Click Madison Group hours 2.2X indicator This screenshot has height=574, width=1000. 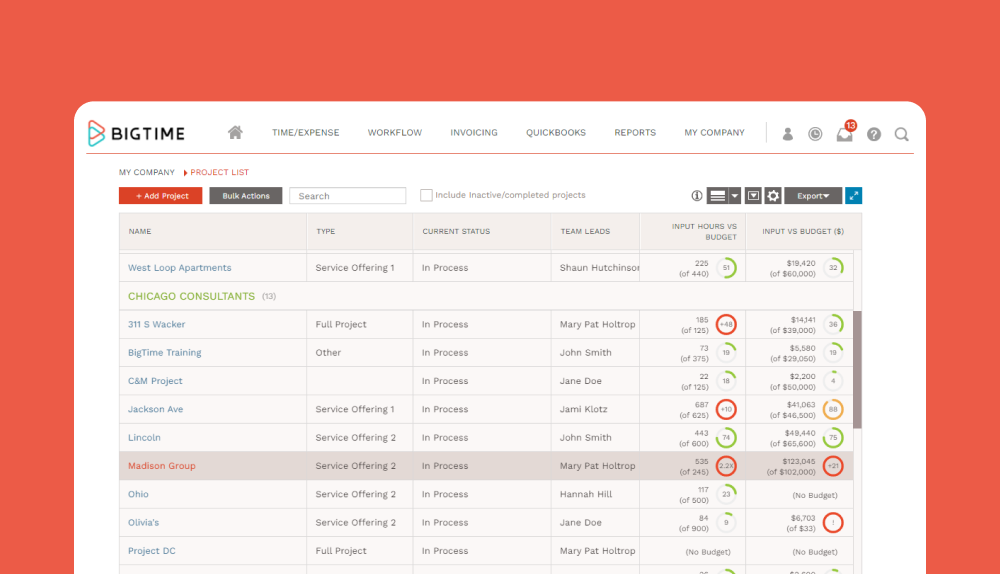pos(726,466)
